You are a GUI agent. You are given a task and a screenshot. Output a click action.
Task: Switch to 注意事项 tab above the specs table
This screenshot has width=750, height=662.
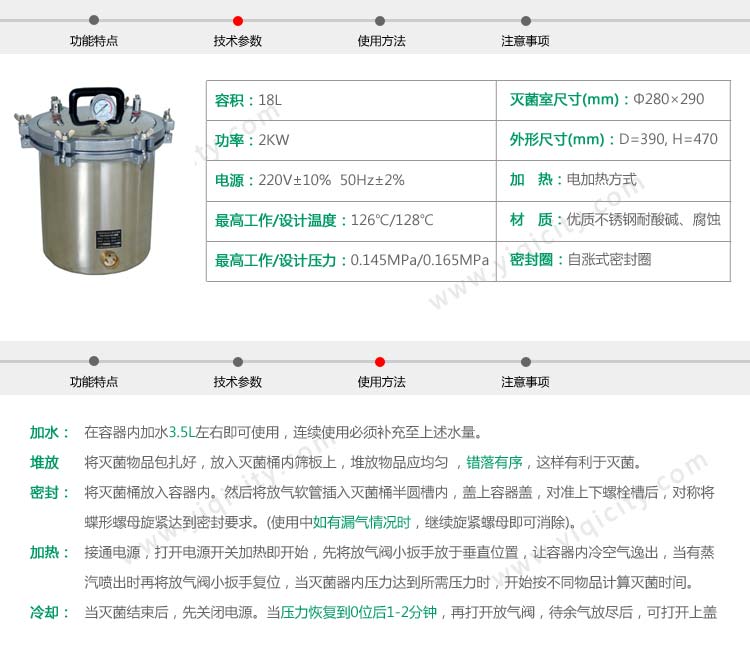tap(526, 41)
